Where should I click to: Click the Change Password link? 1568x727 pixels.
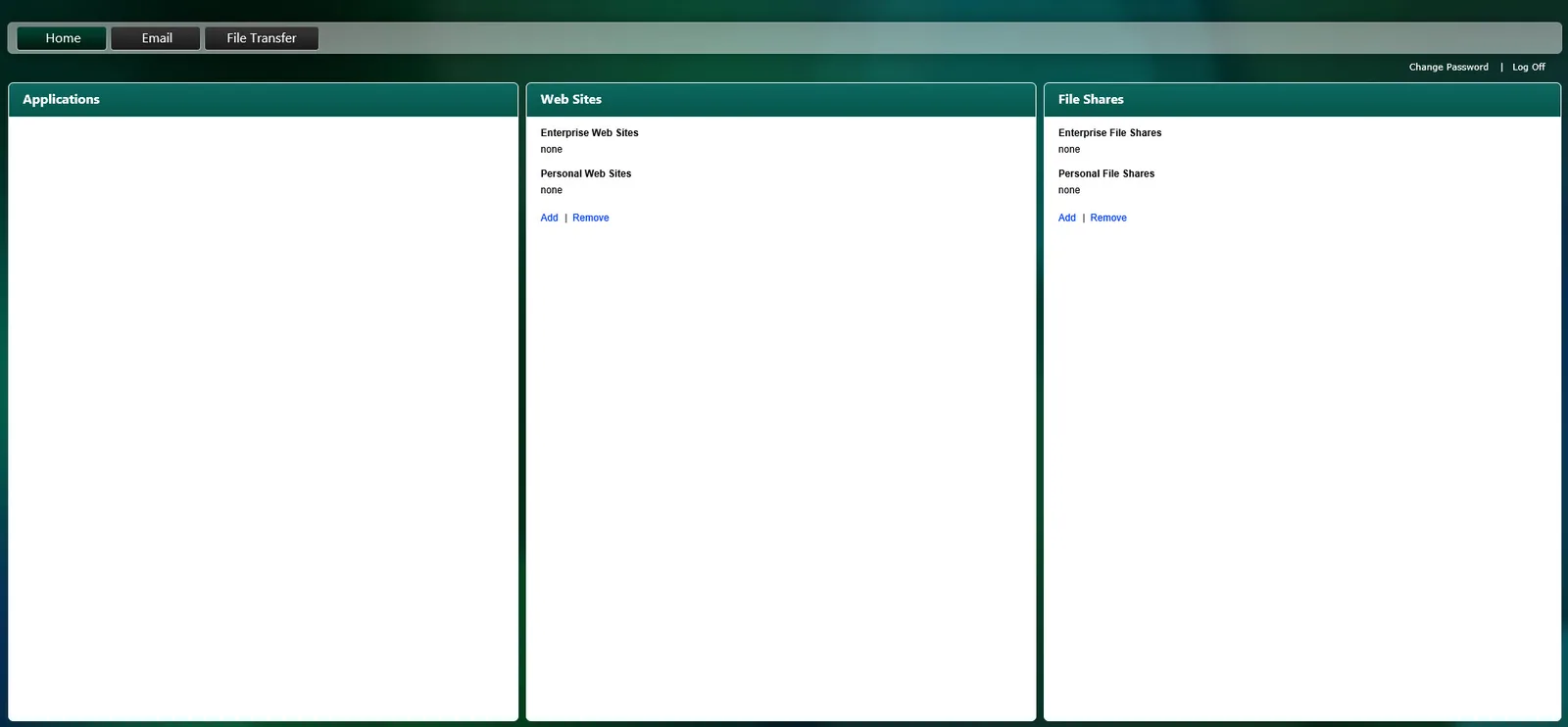(1448, 68)
